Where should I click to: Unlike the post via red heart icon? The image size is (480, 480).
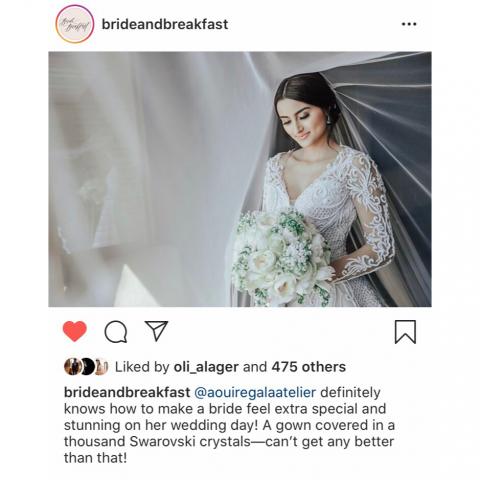coord(75,331)
